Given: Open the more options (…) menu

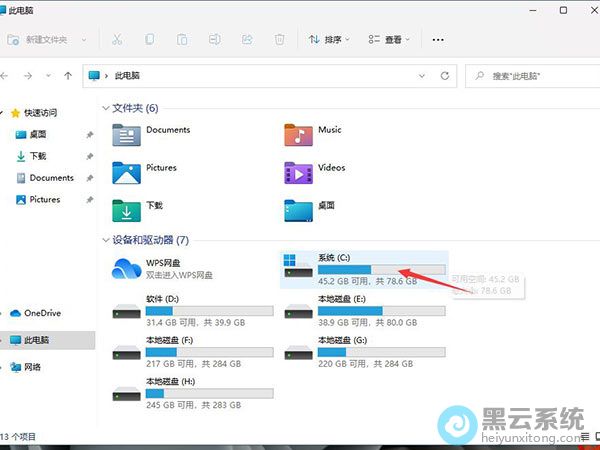Looking at the screenshot, I should [438, 40].
